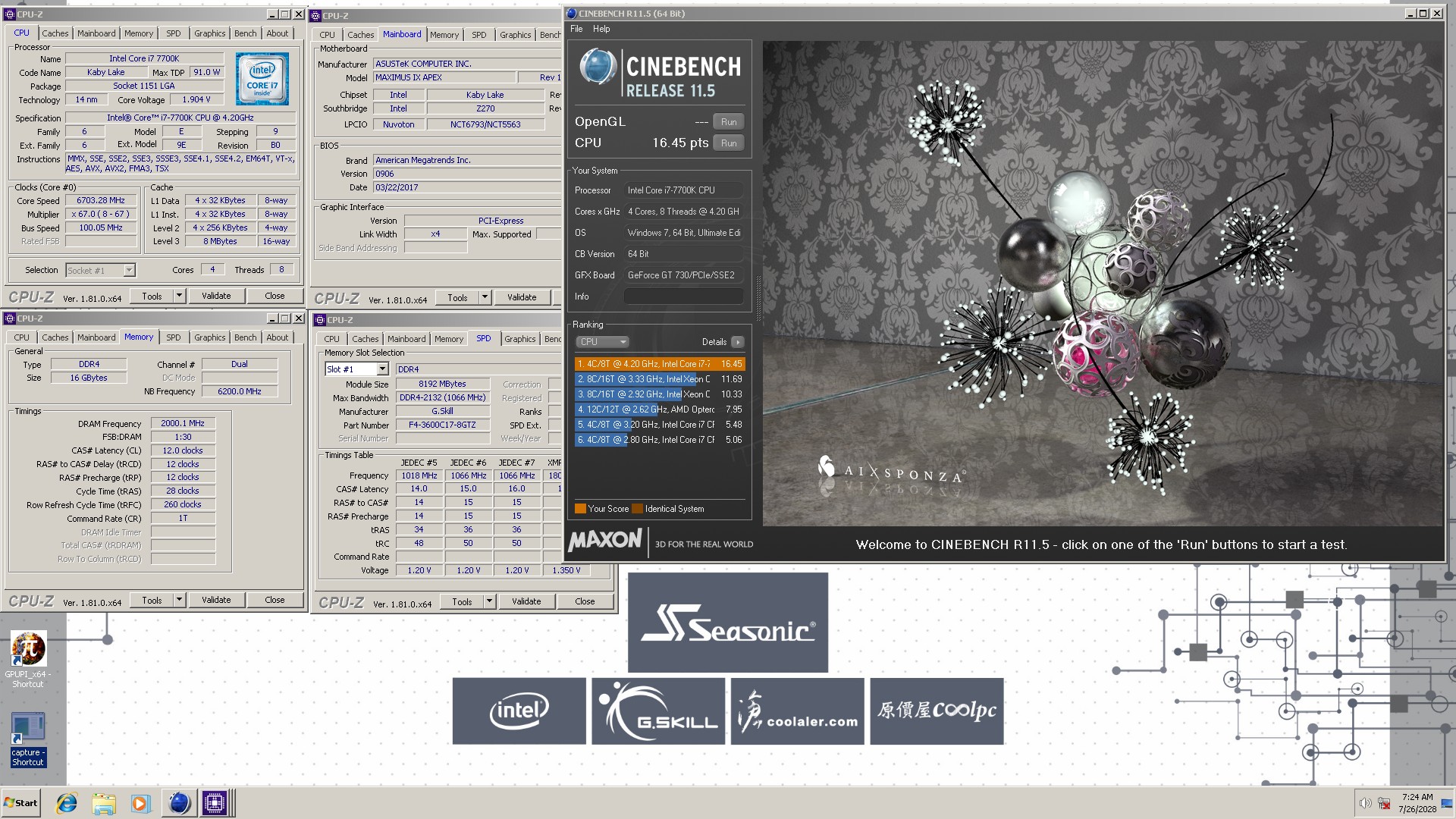Select Mainboard tab in Memory window
1456x819 pixels.
tap(96, 337)
